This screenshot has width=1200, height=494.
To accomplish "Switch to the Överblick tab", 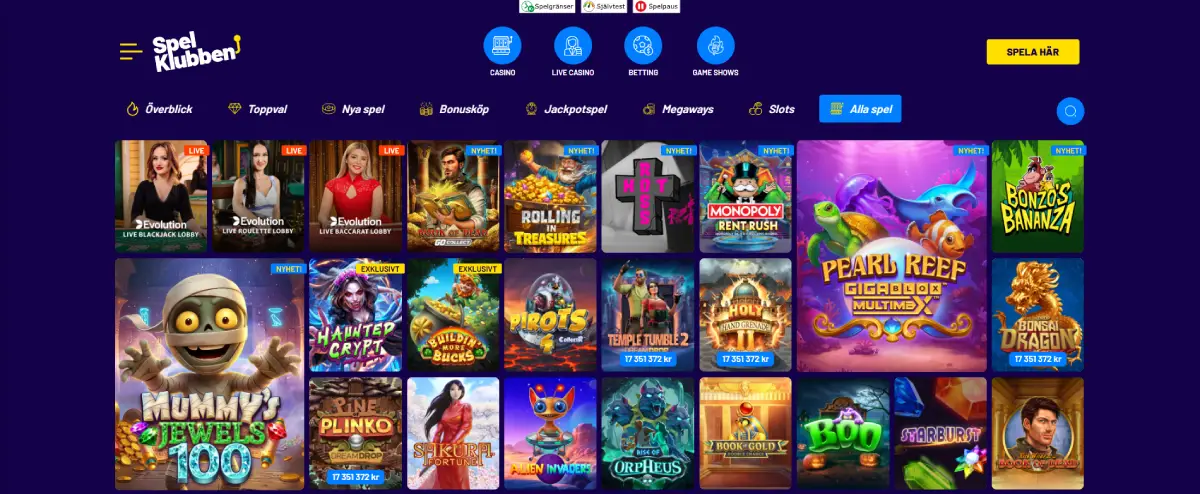I will click(x=160, y=109).
